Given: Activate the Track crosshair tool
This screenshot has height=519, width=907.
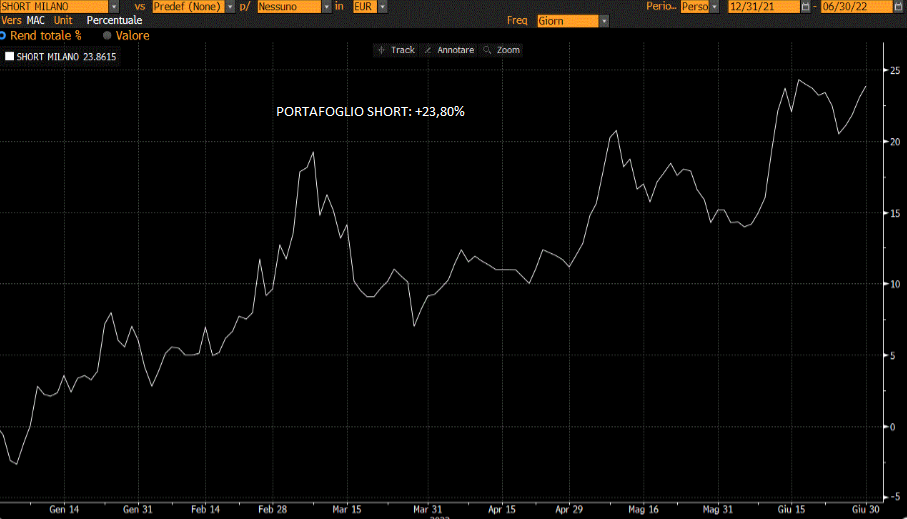Looking at the screenshot, I should point(396,50).
